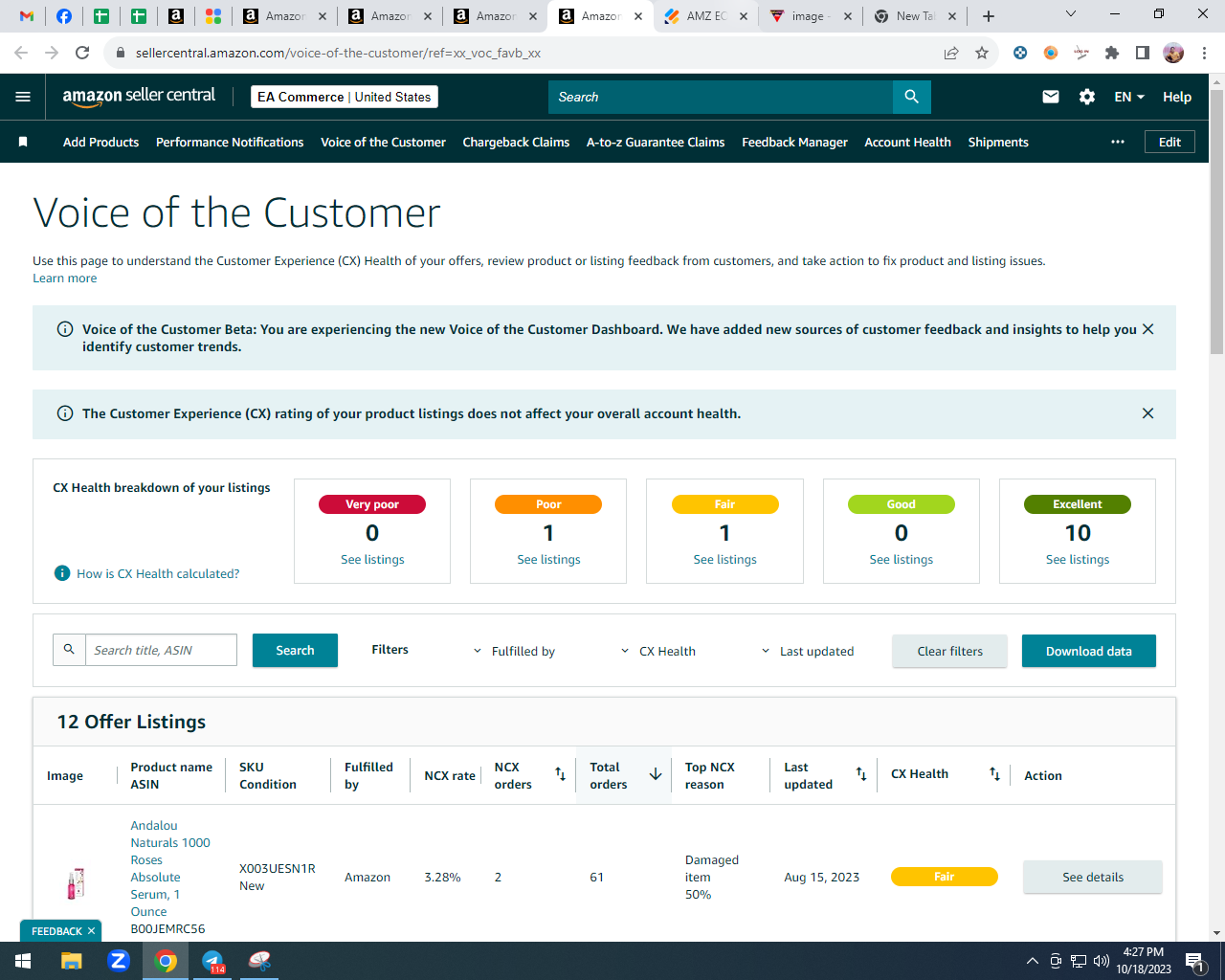Sort by NCX orders column arrows
This screenshot has height=980, width=1225.
560,774
